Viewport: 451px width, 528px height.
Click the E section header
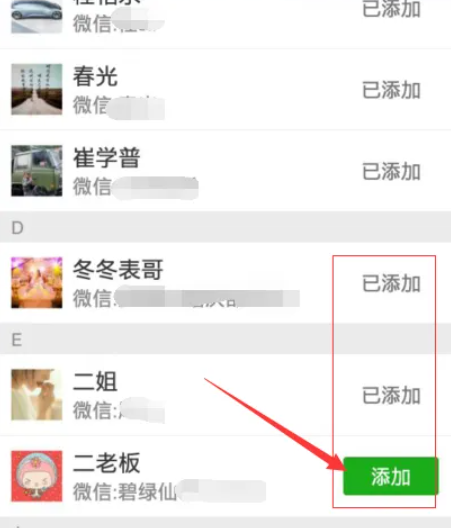tap(225, 339)
